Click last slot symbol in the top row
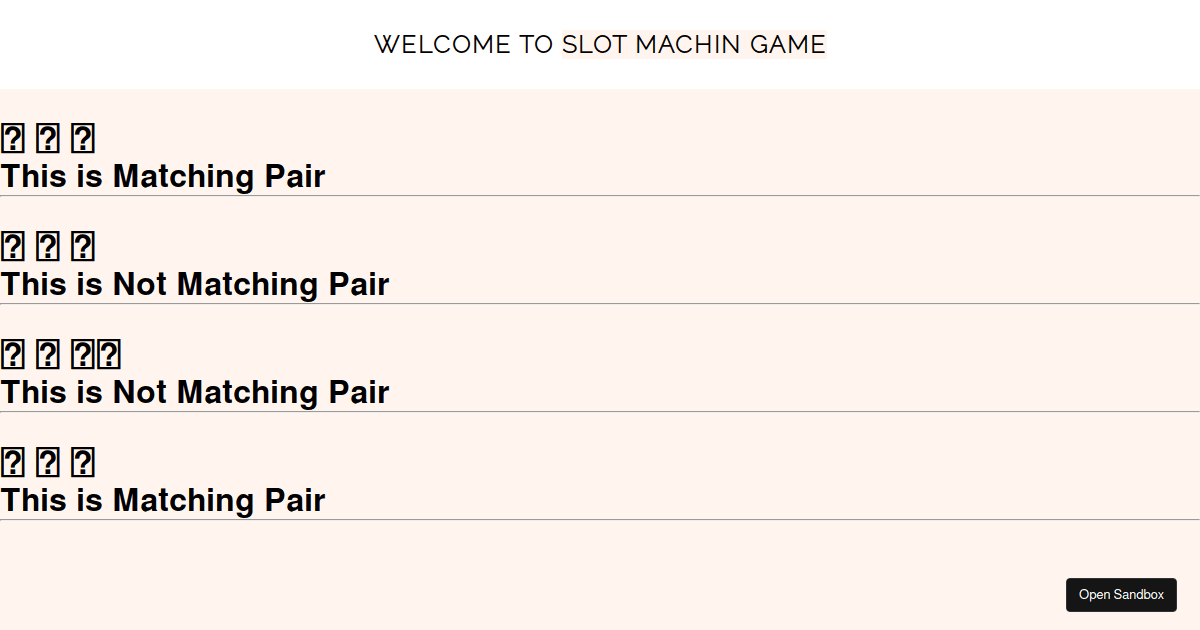Screen dimensions: 1200x630 [x=82, y=138]
